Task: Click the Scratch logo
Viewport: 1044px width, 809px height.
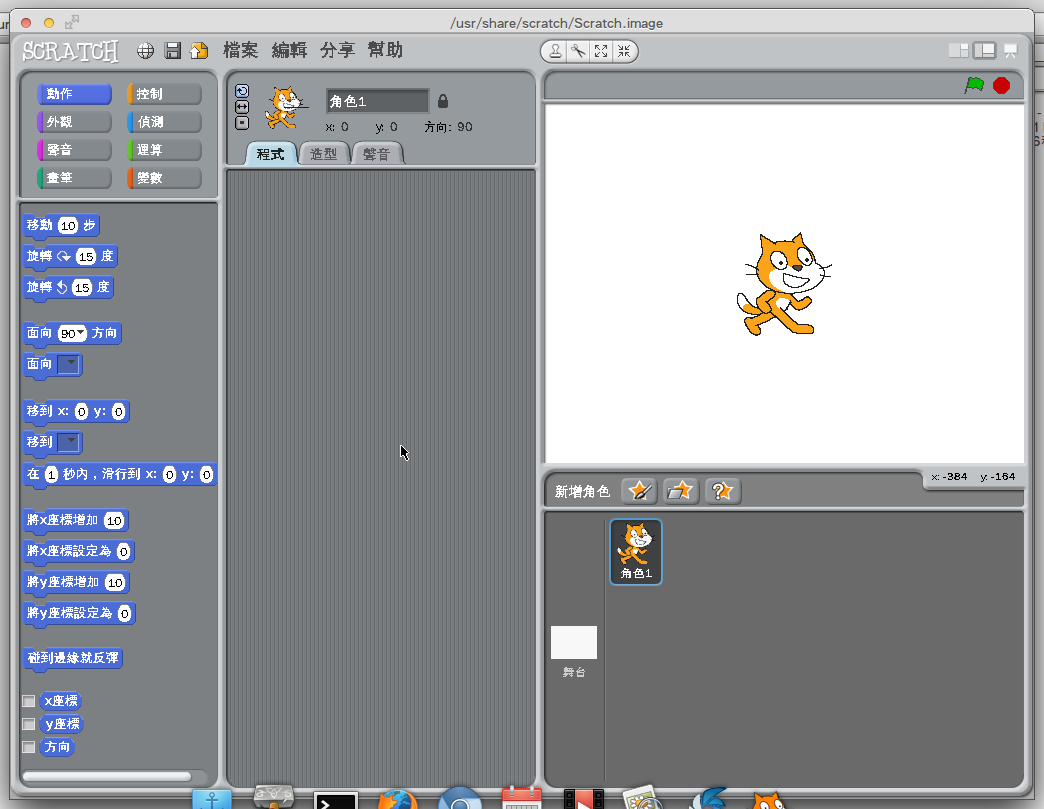Action: tap(70, 51)
